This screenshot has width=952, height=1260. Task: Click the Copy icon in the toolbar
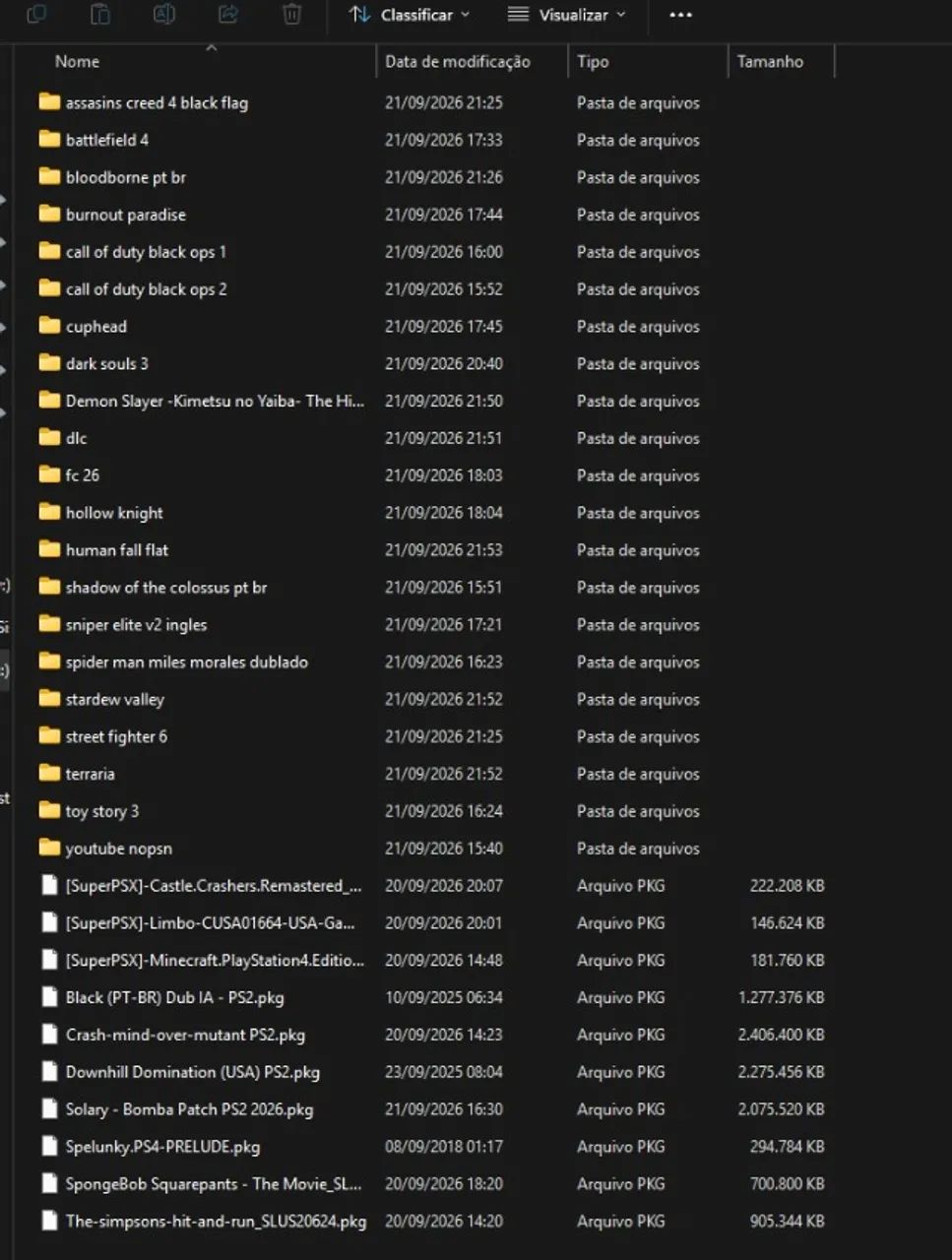[36, 14]
